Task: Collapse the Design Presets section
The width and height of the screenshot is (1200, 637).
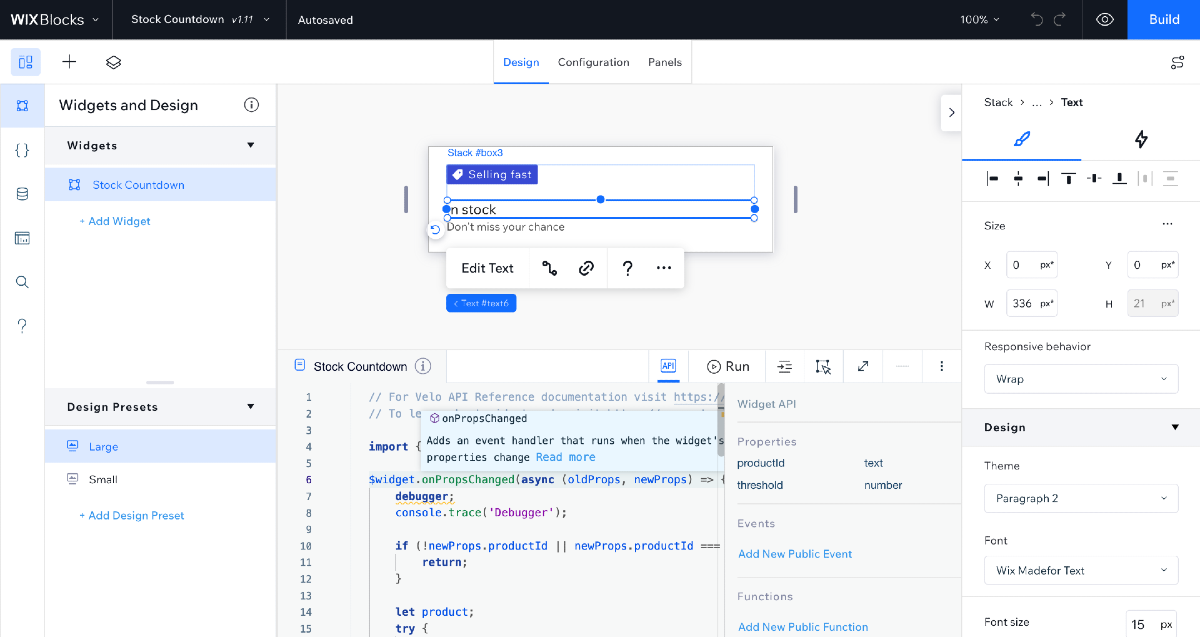Action: tap(251, 407)
